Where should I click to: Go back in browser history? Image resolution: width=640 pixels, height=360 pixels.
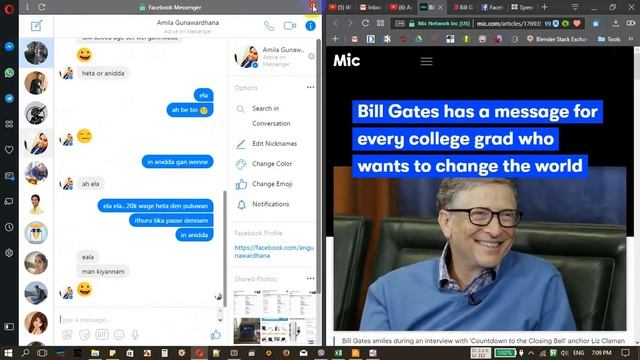coord(336,23)
